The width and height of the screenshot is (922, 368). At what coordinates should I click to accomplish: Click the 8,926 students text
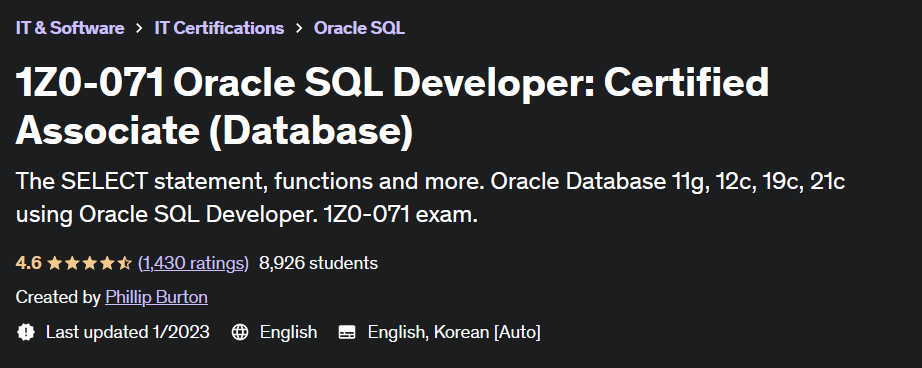click(318, 263)
